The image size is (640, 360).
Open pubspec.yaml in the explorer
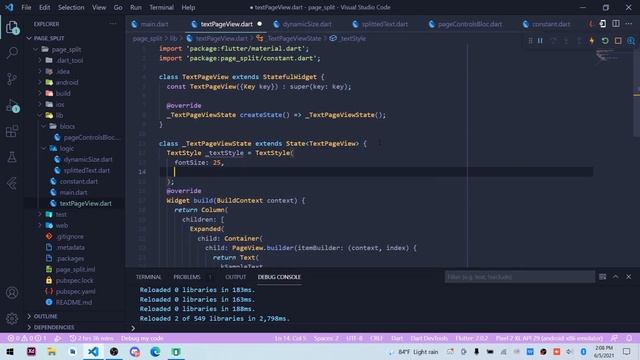(76, 291)
